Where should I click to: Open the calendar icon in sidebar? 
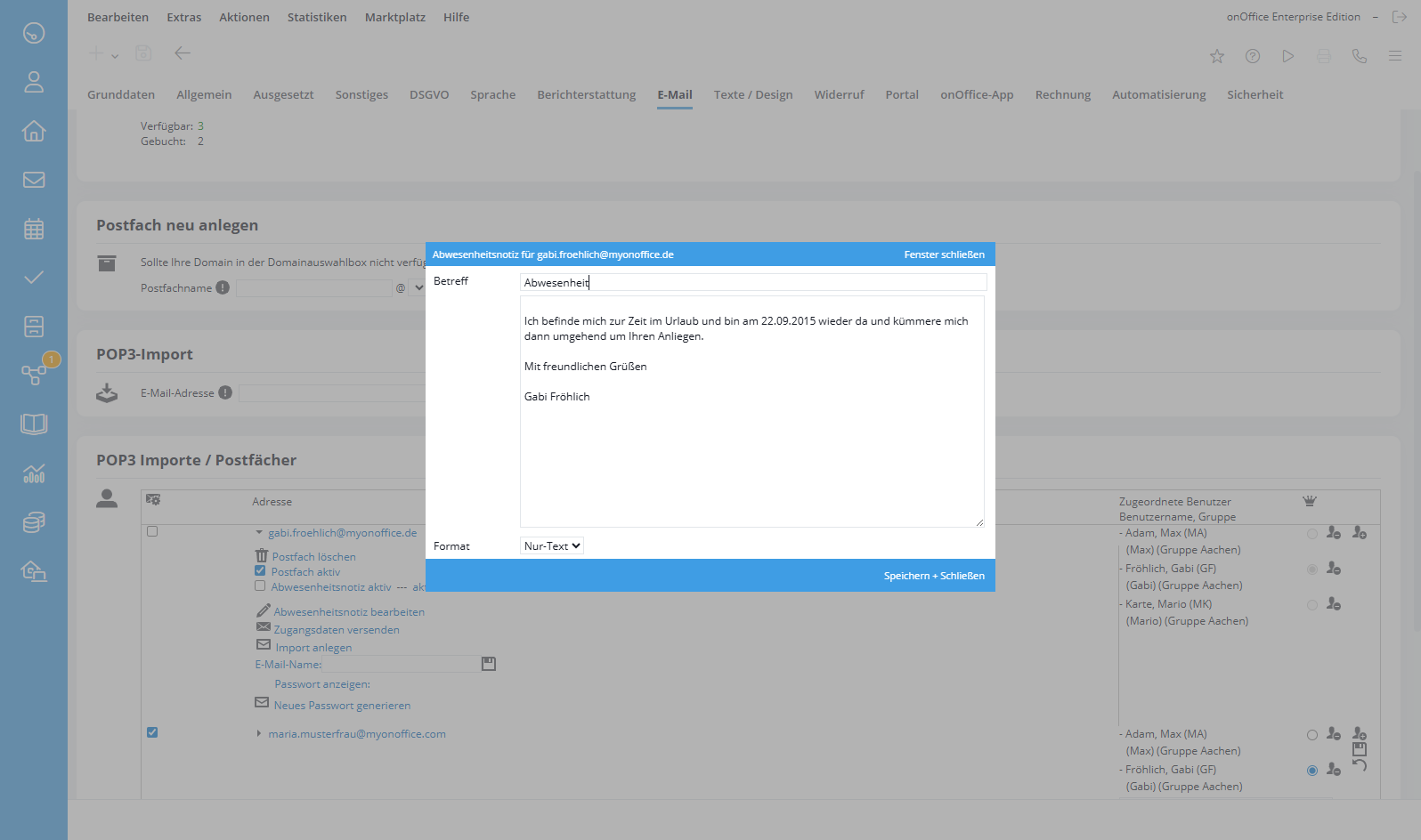point(34,229)
